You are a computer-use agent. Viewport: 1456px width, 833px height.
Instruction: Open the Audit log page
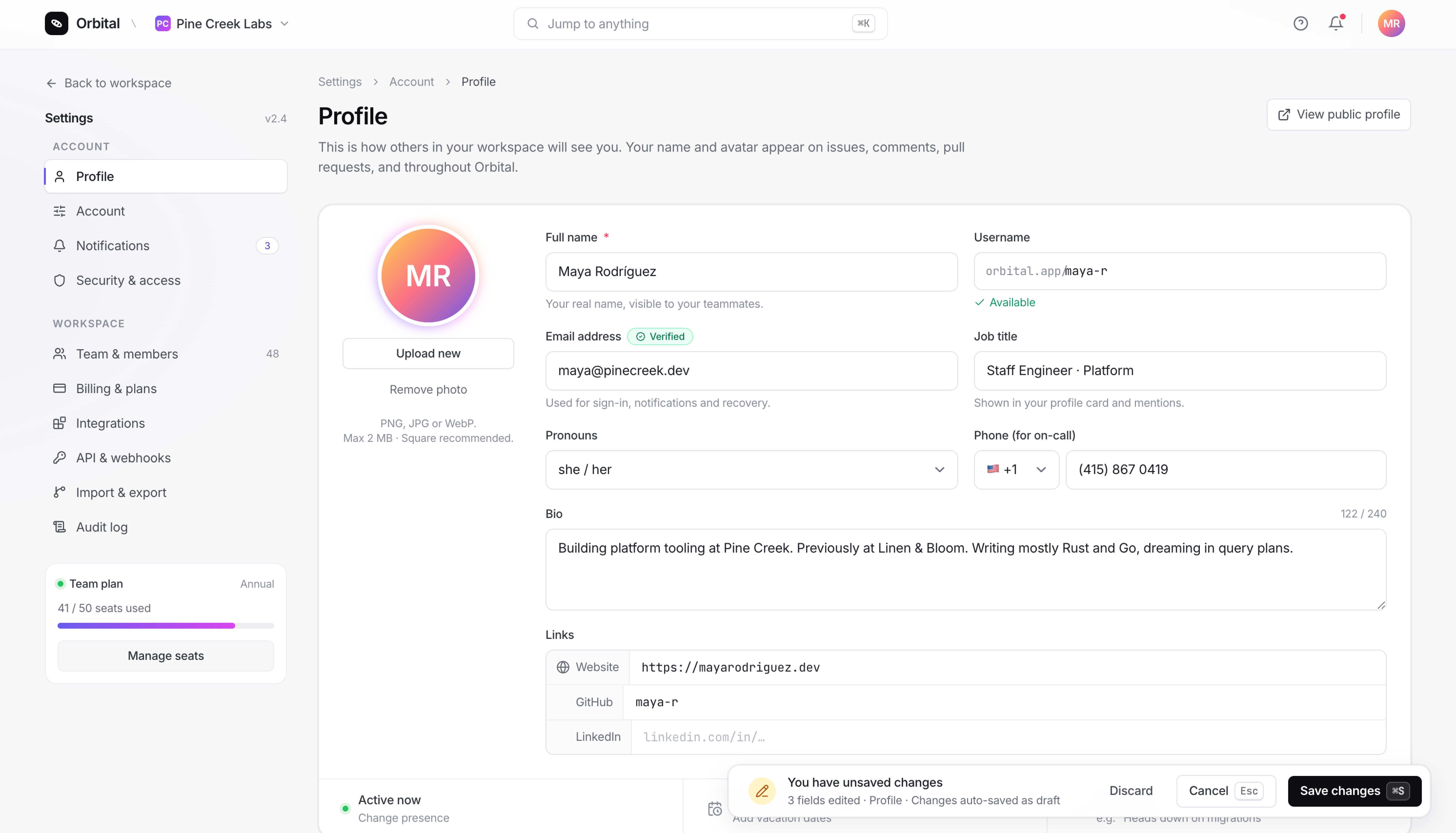click(x=102, y=527)
